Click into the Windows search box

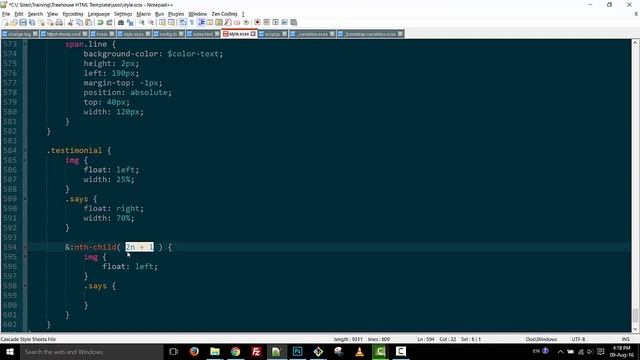[x=91, y=352]
